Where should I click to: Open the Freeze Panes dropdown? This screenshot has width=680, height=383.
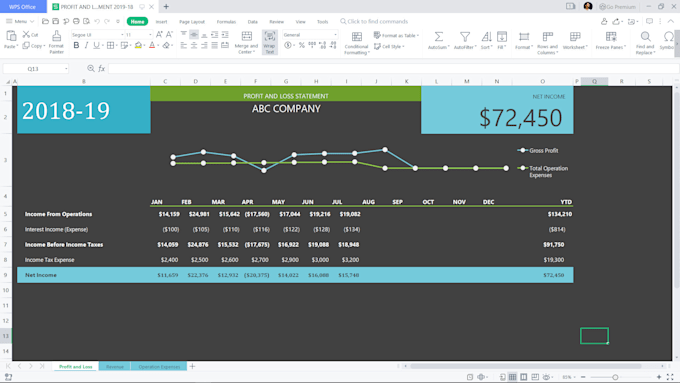(611, 40)
